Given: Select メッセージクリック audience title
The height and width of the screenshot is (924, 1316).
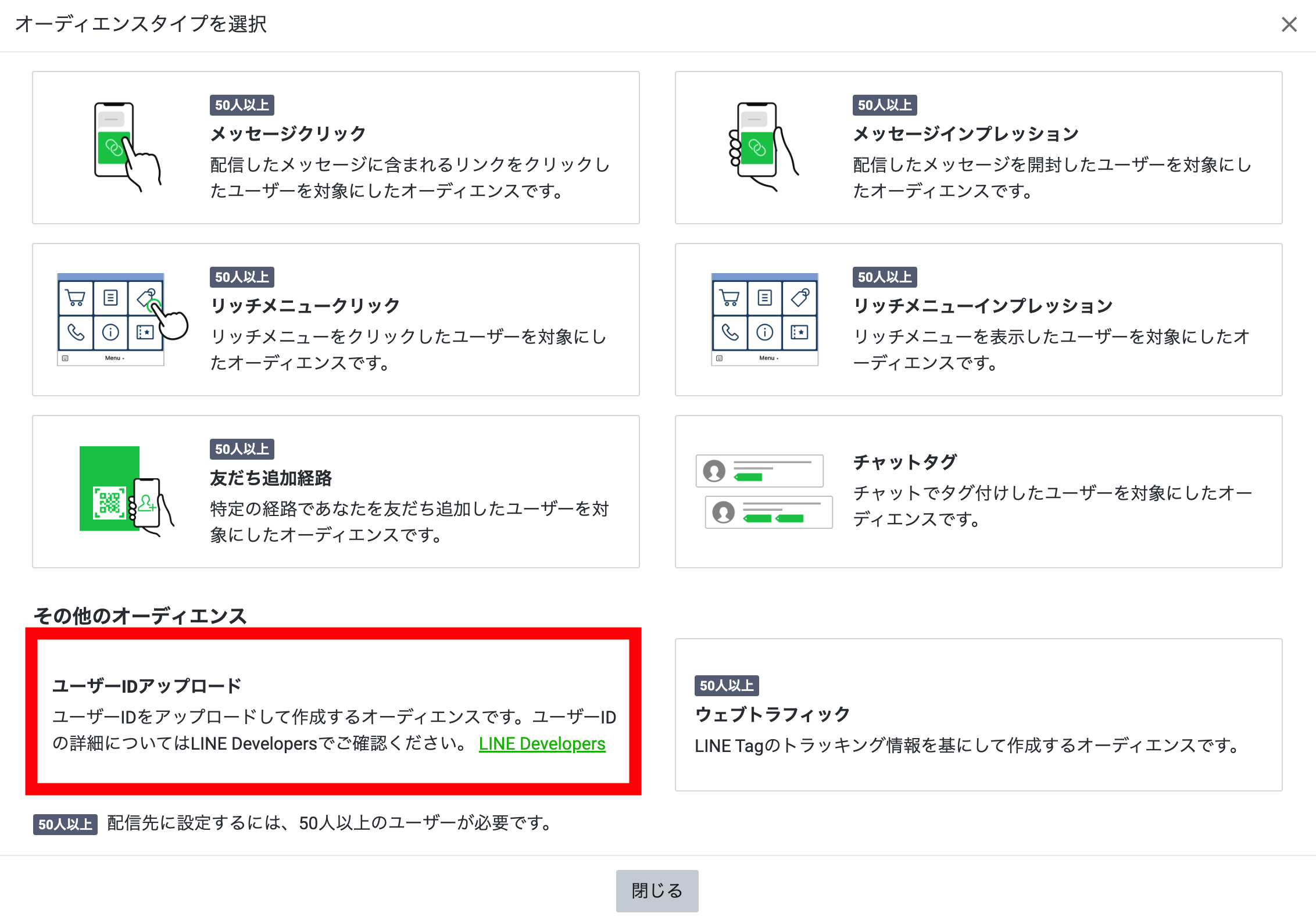Looking at the screenshot, I should click(288, 134).
